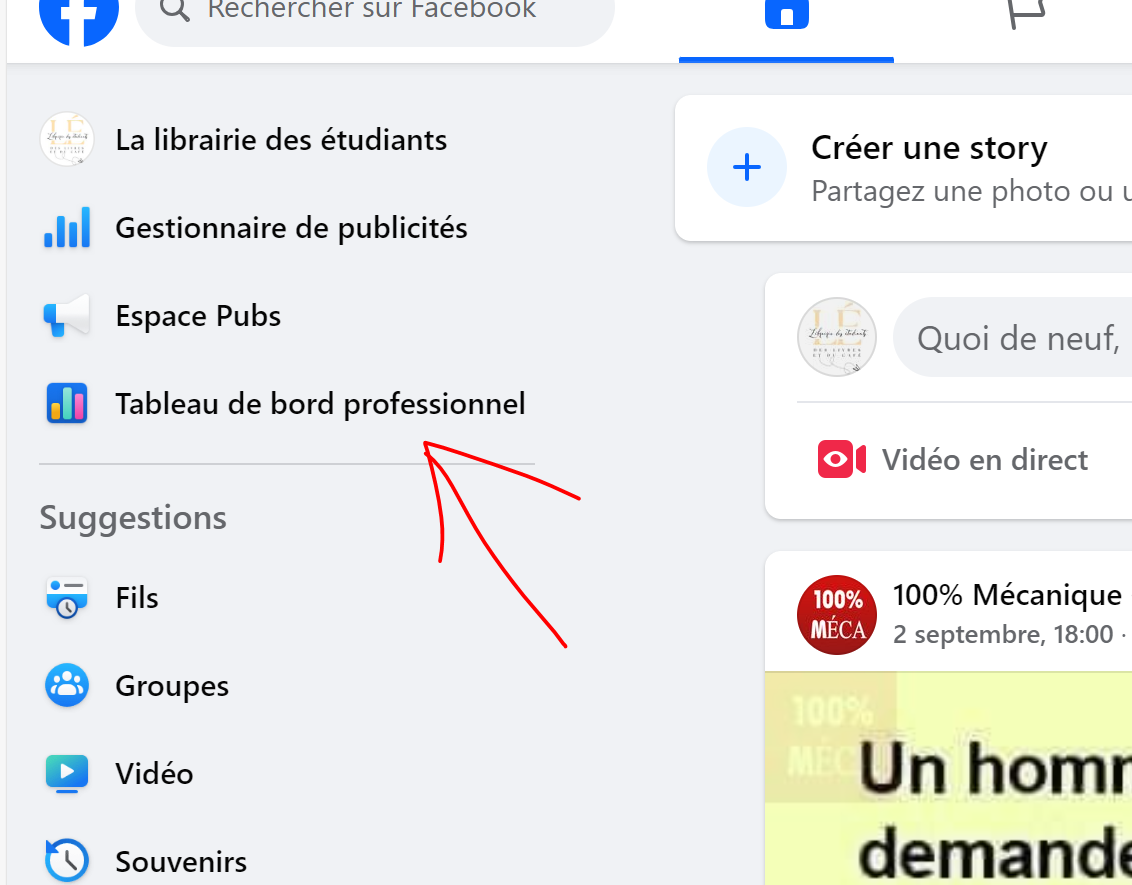Click the plus button to create a story
Screen dimensions: 1132x885
click(x=746, y=167)
